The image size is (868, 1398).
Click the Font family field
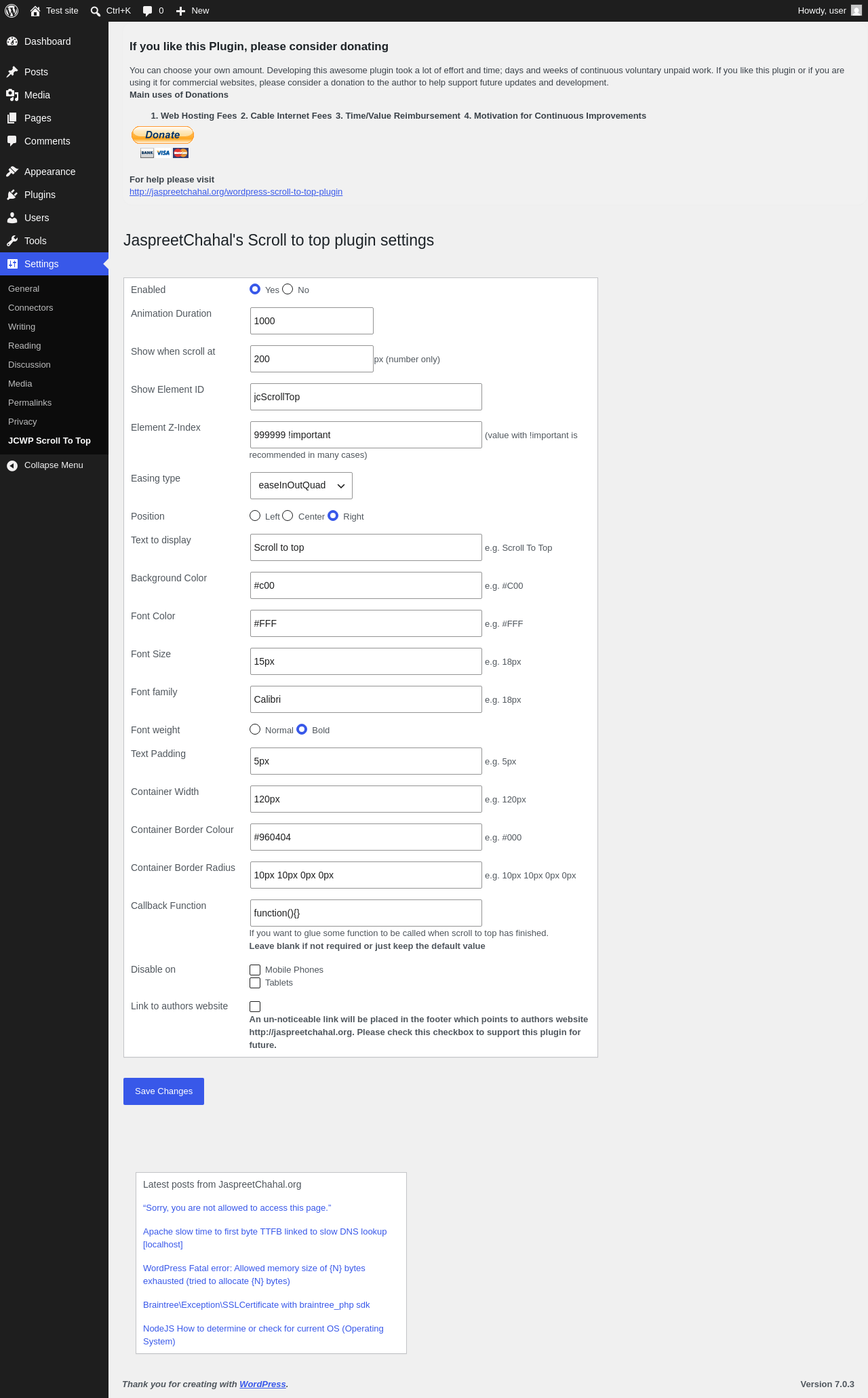point(366,699)
